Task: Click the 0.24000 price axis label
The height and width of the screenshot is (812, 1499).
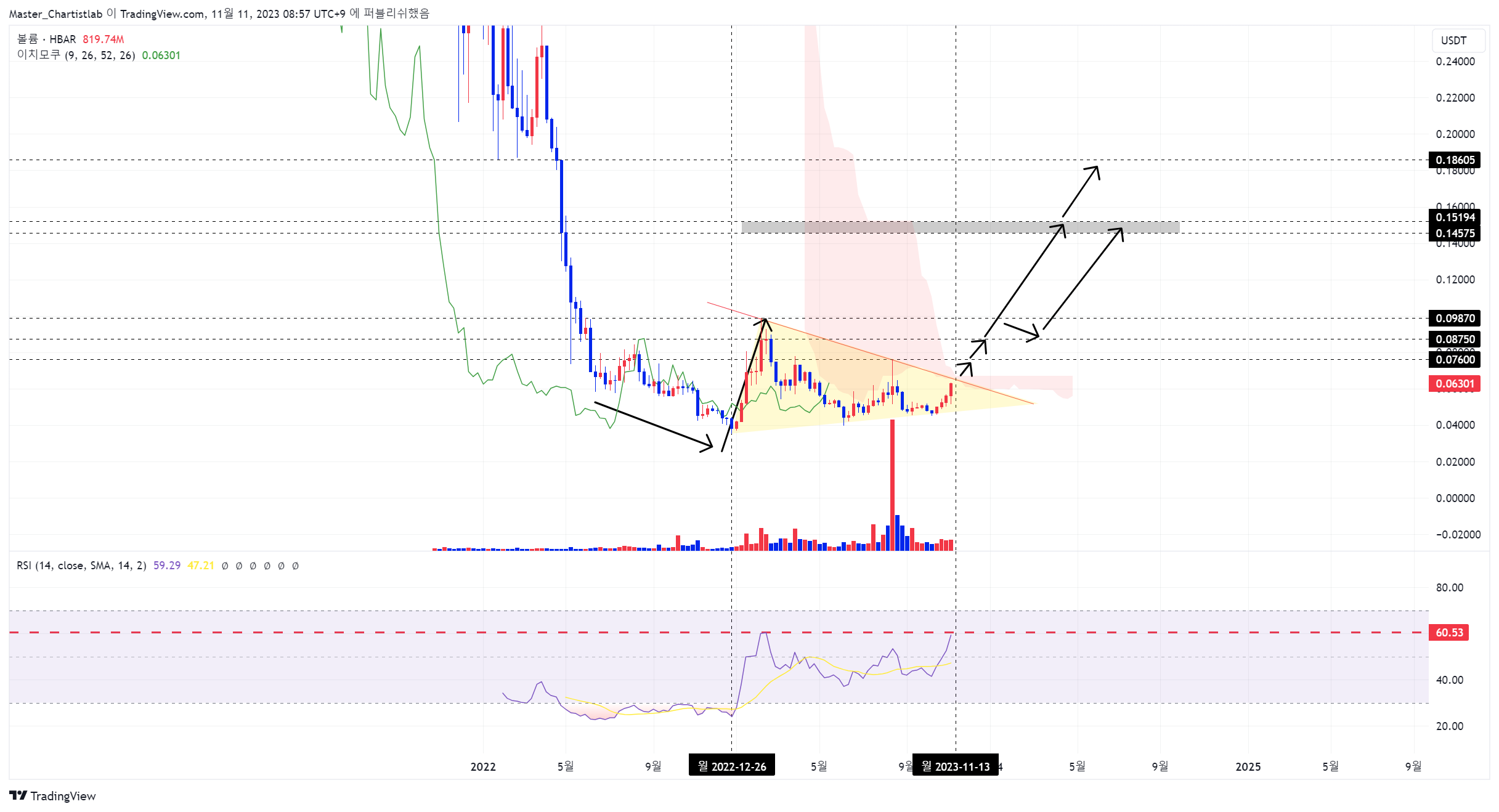Action: [1455, 61]
